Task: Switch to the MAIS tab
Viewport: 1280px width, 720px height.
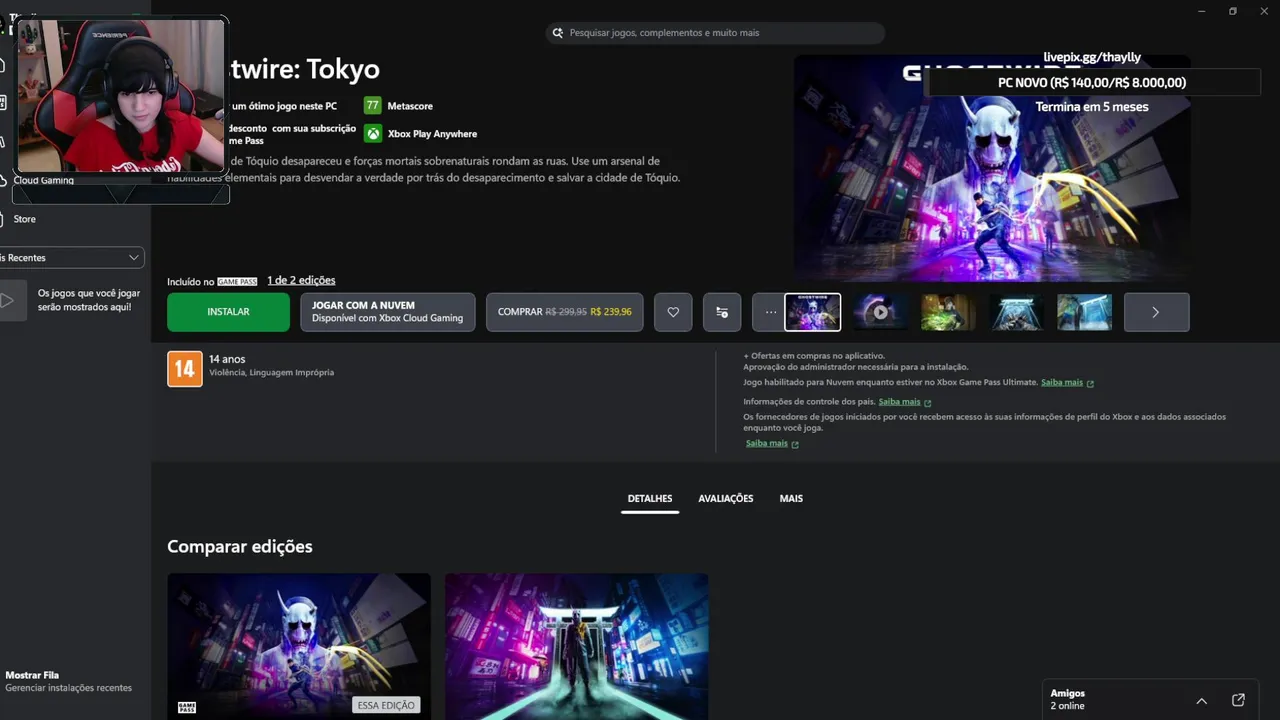Action: pos(791,498)
